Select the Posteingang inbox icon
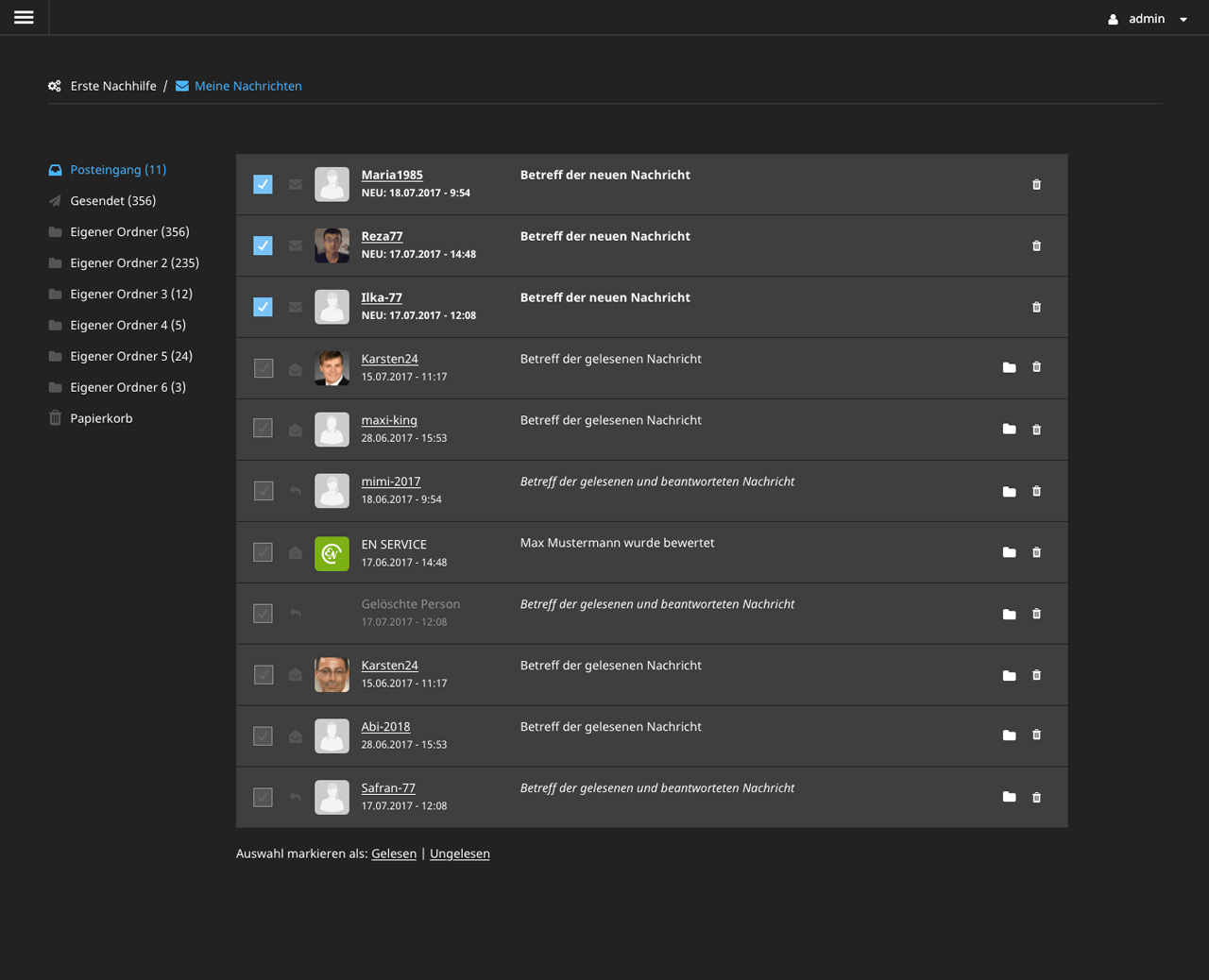The height and width of the screenshot is (980, 1209). tap(54, 170)
